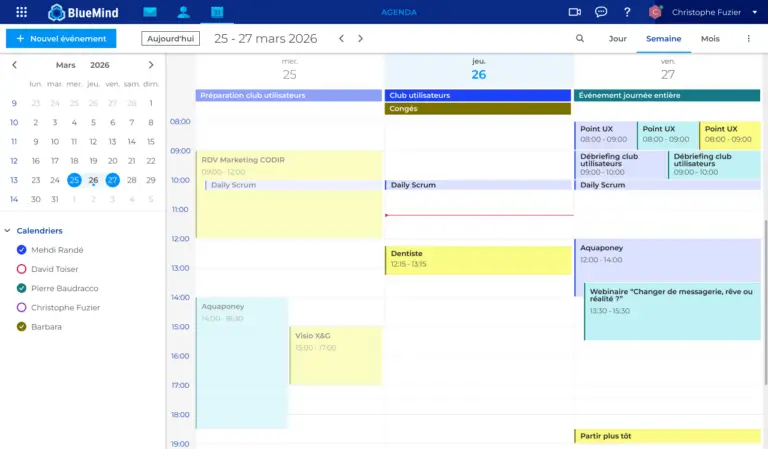This screenshot has width=768, height=449.
Task: Go to next period in agenda
Action: point(360,39)
